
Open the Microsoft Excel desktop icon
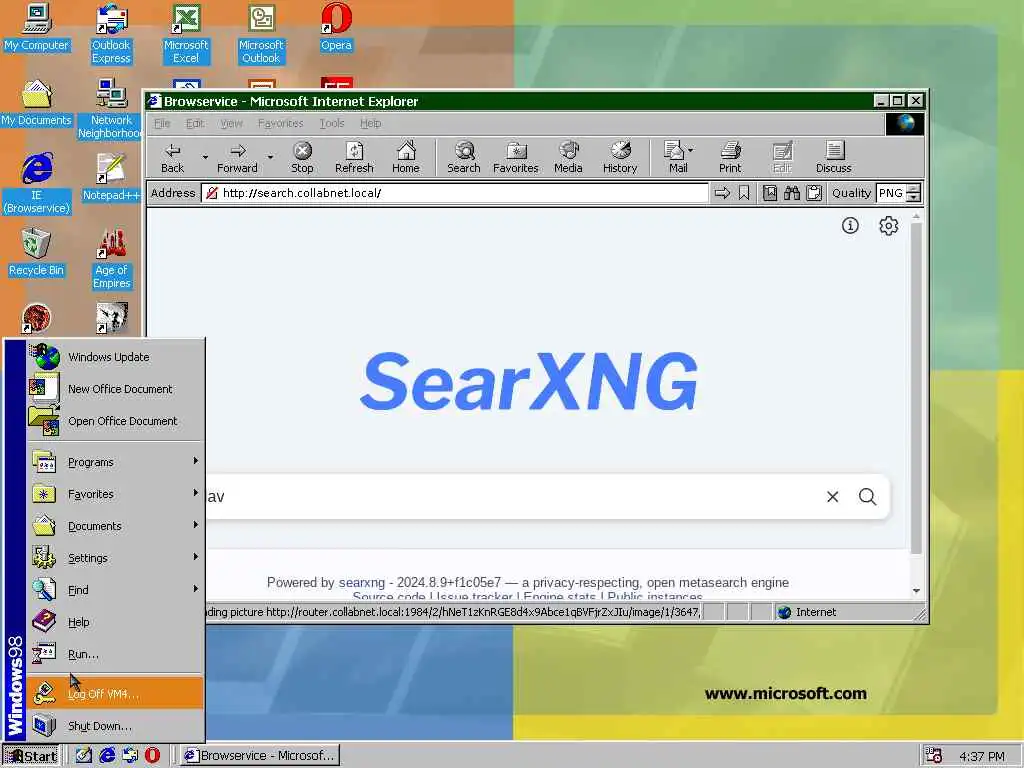[185, 34]
